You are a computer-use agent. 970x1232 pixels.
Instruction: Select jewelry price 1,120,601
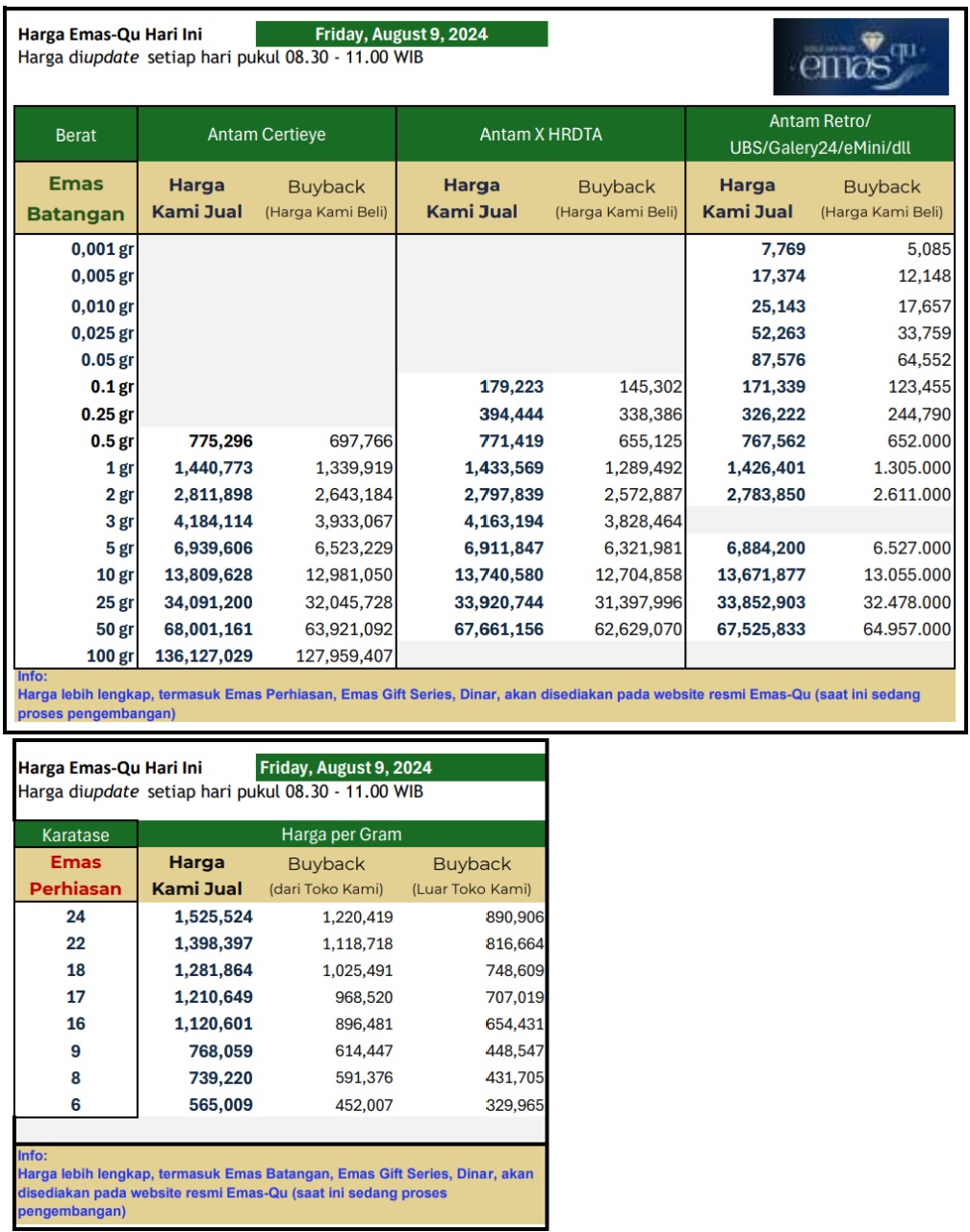[x=214, y=1024]
